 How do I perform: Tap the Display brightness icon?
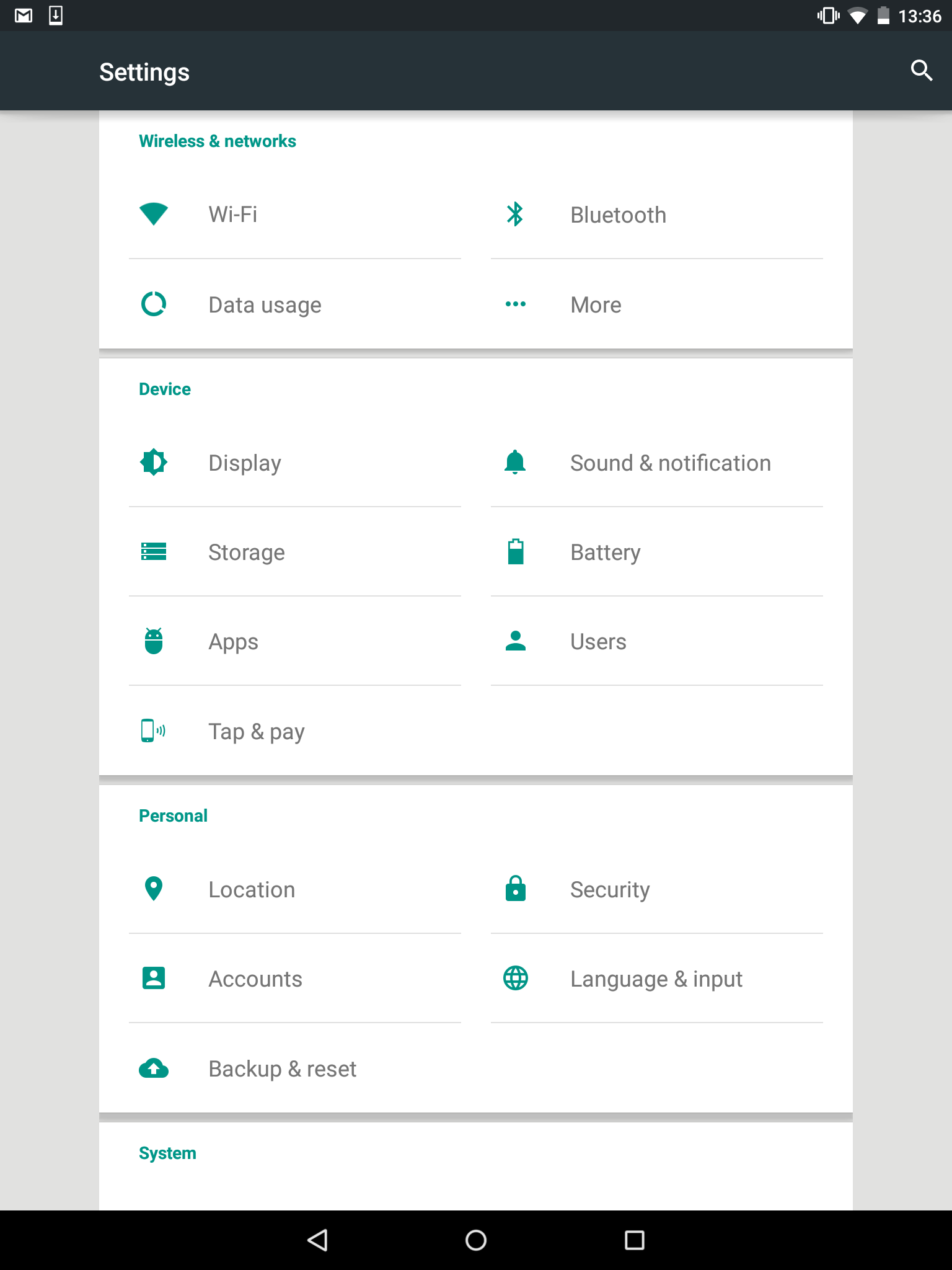[x=154, y=462]
